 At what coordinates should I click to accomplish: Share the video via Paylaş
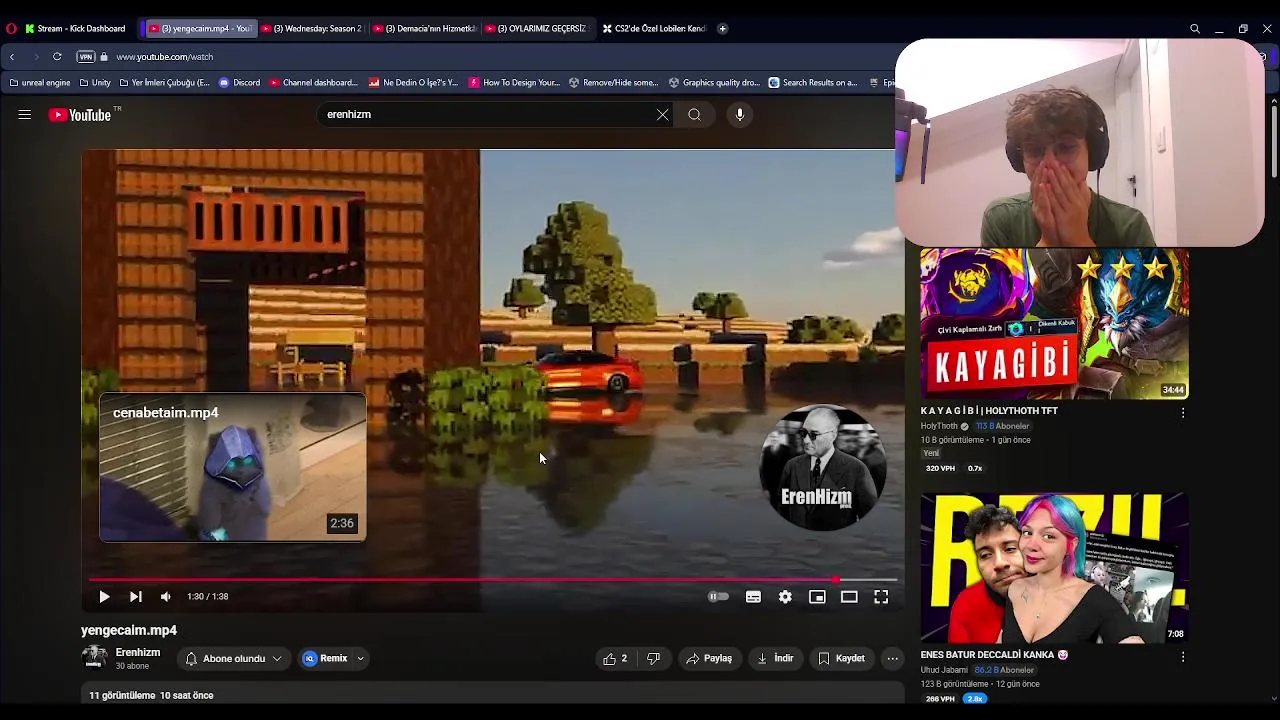[709, 659]
